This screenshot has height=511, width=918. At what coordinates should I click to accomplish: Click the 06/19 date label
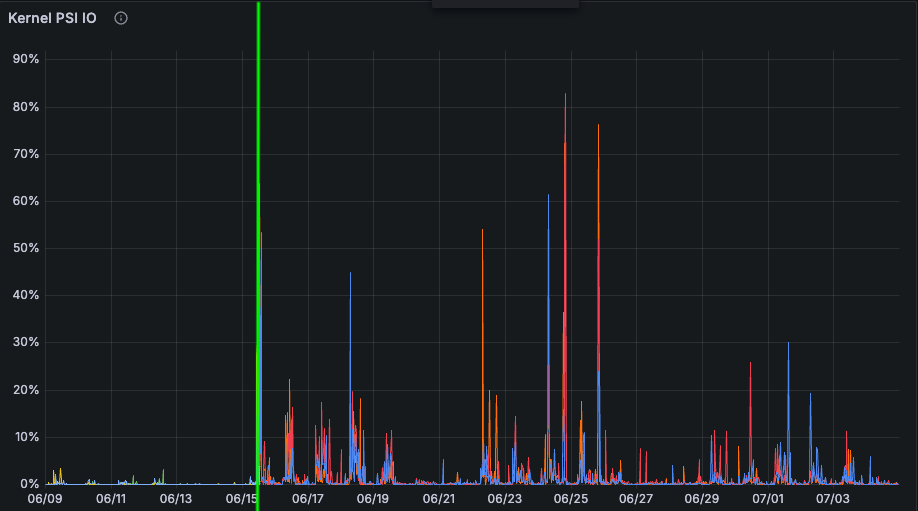(x=373, y=499)
